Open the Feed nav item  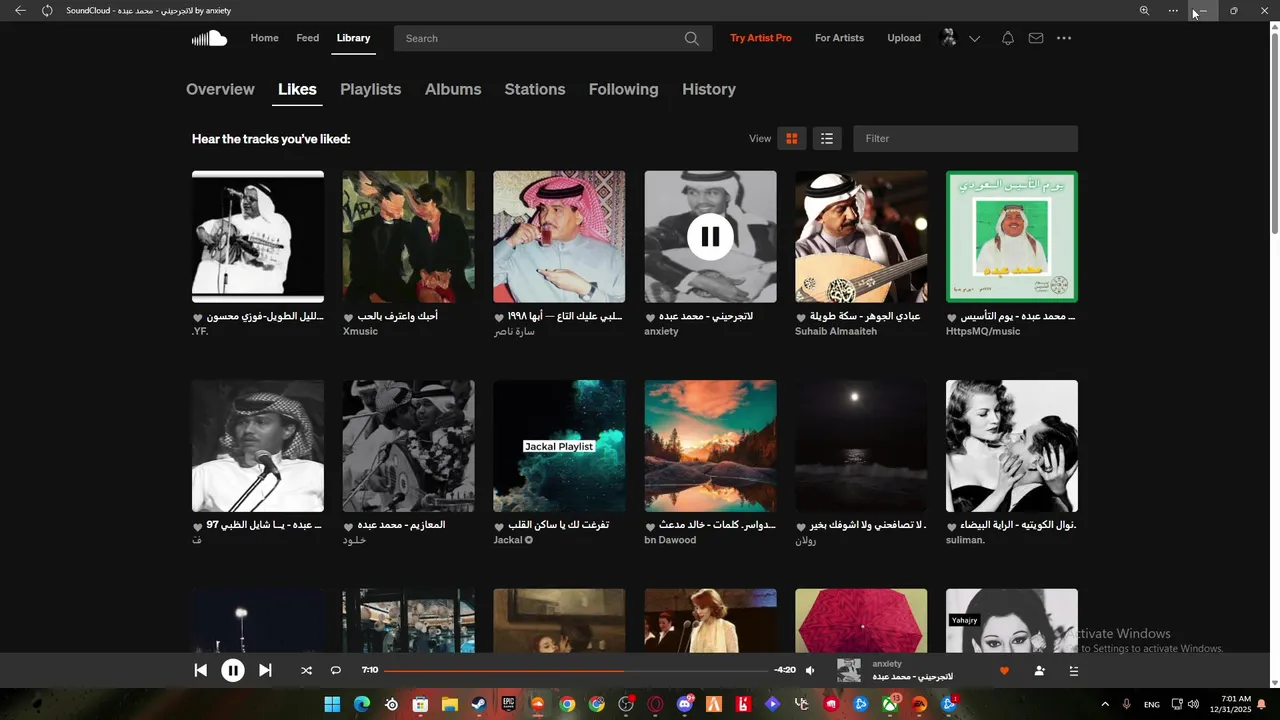[x=308, y=38]
